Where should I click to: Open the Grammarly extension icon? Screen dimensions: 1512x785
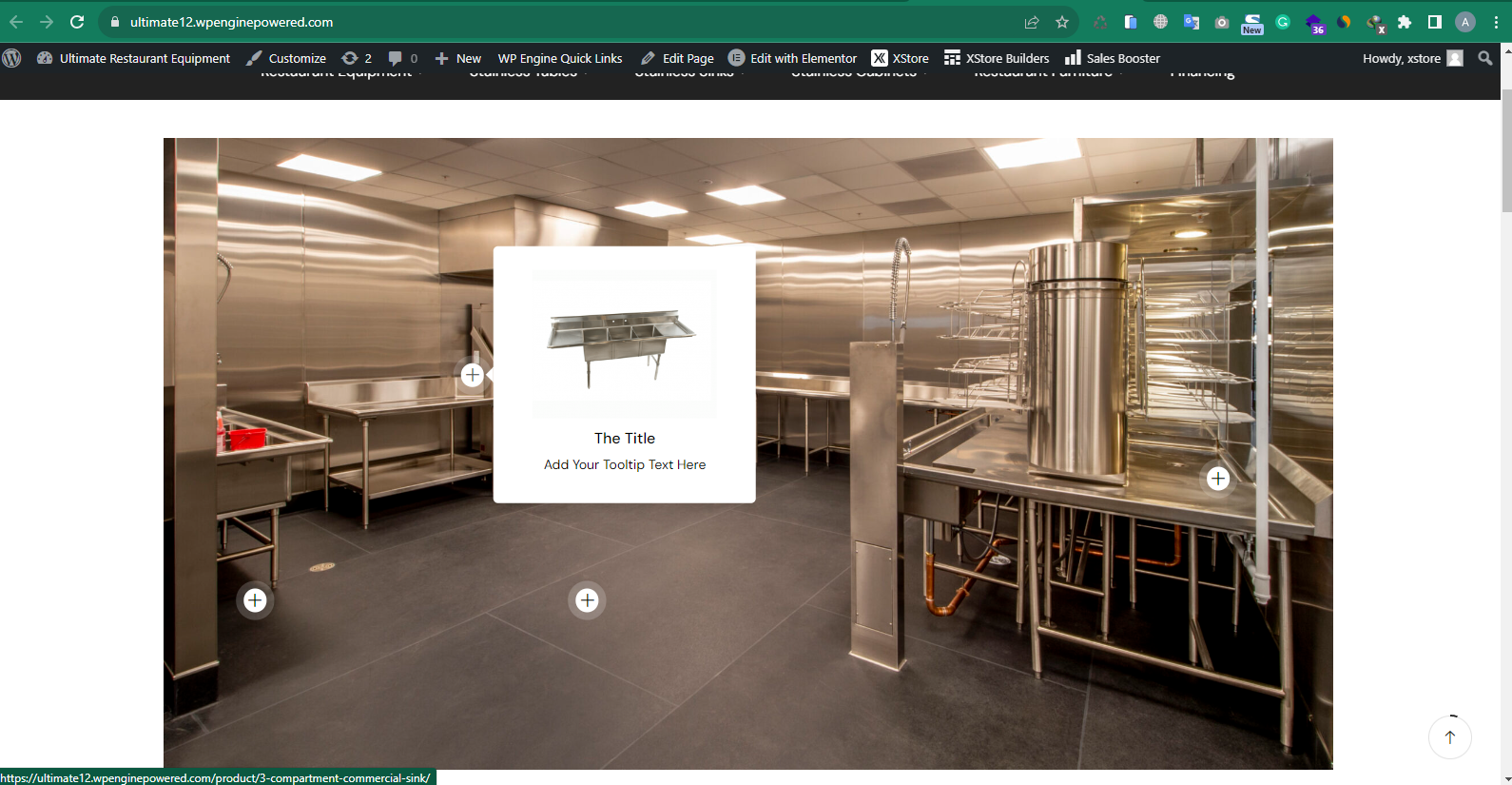(1283, 22)
